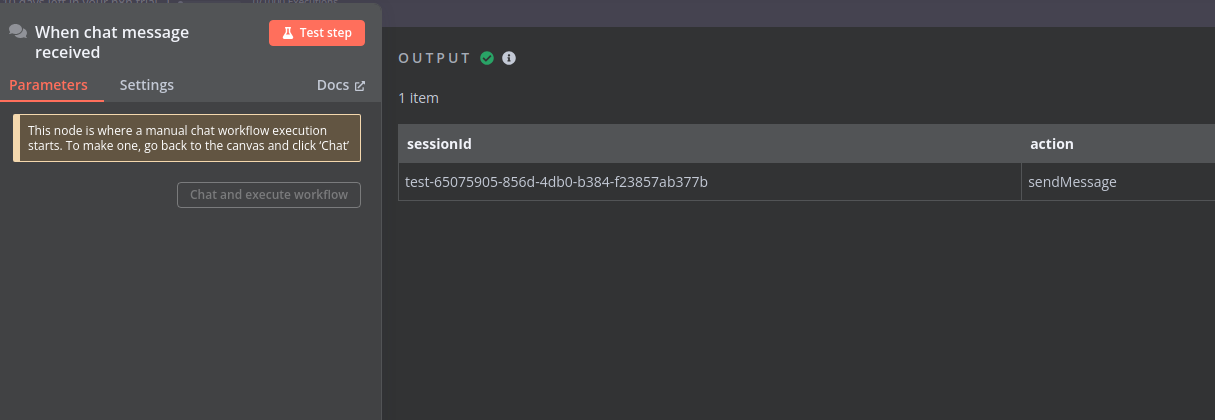
Task: Open the Settings tab
Action: click(x=147, y=85)
